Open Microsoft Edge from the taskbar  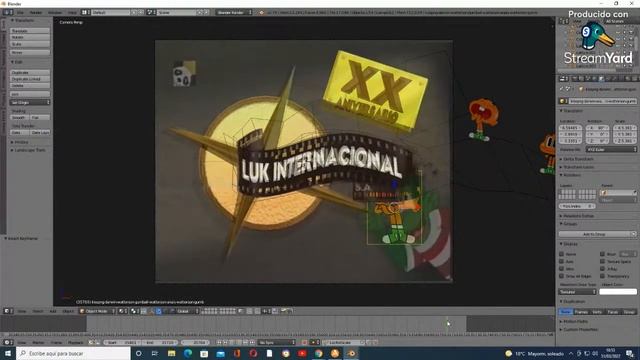(188, 353)
